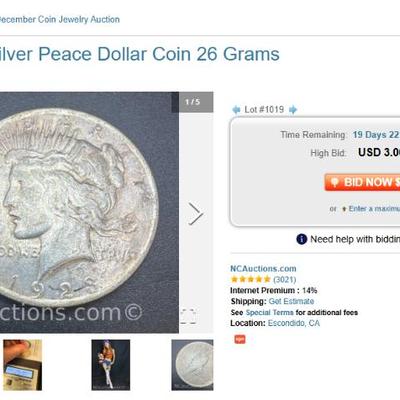The width and height of the screenshot is (400, 400).
Task: Go to next lot with right arrow
Action: (x=293, y=110)
